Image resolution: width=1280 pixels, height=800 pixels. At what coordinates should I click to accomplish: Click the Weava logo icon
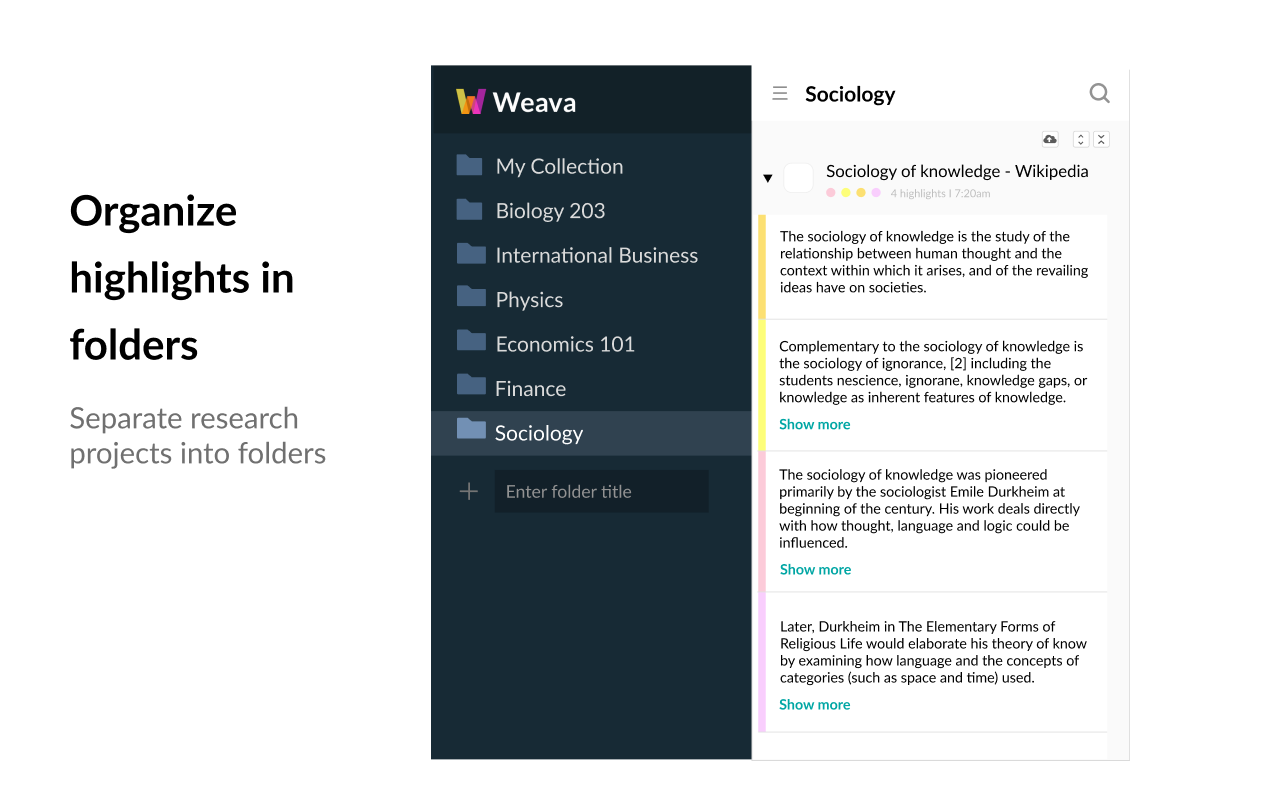pyautogui.click(x=471, y=101)
